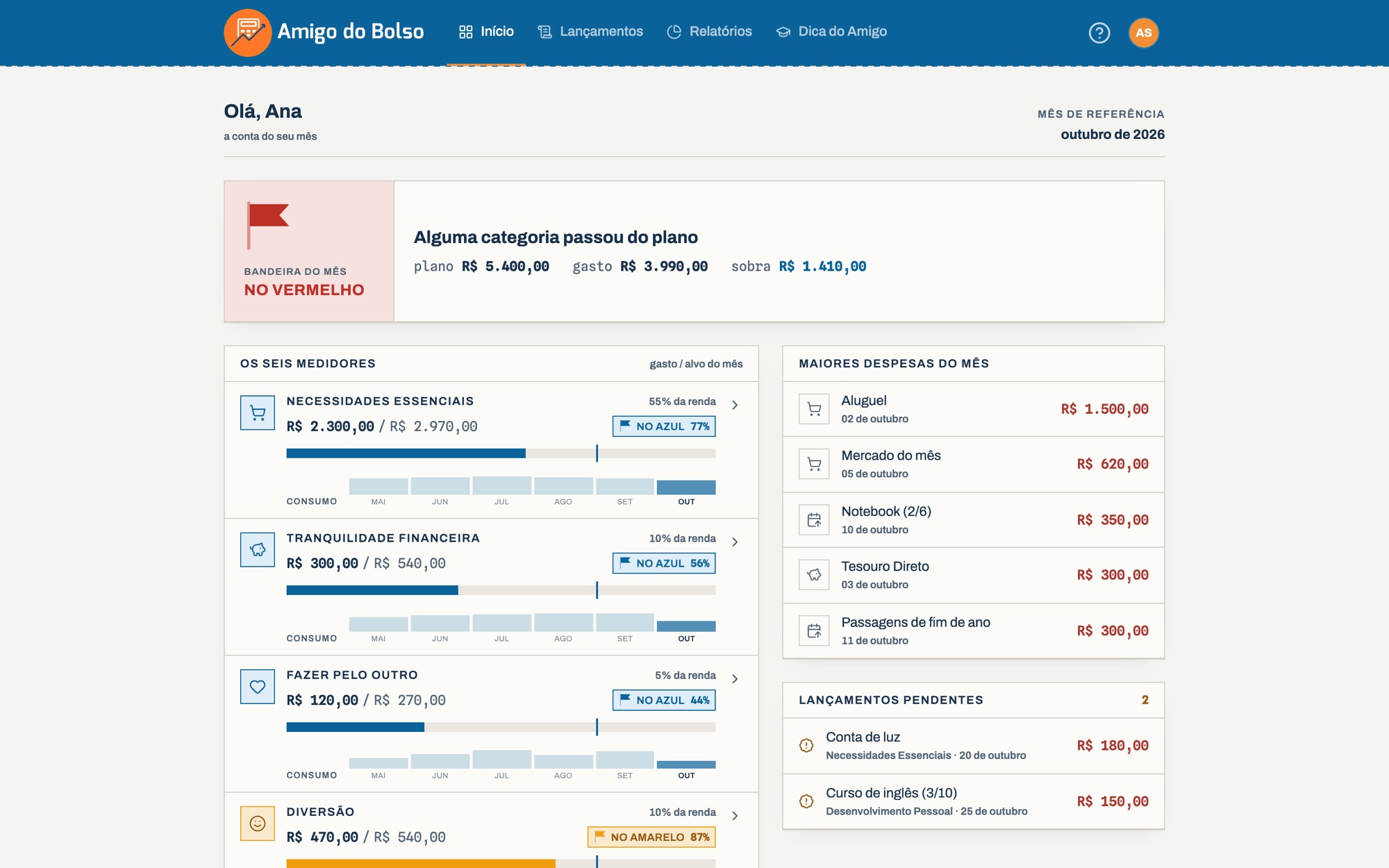Click the piggy icon beside Tesouro Direto
The height and width of the screenshot is (868, 1389).
tap(814, 575)
